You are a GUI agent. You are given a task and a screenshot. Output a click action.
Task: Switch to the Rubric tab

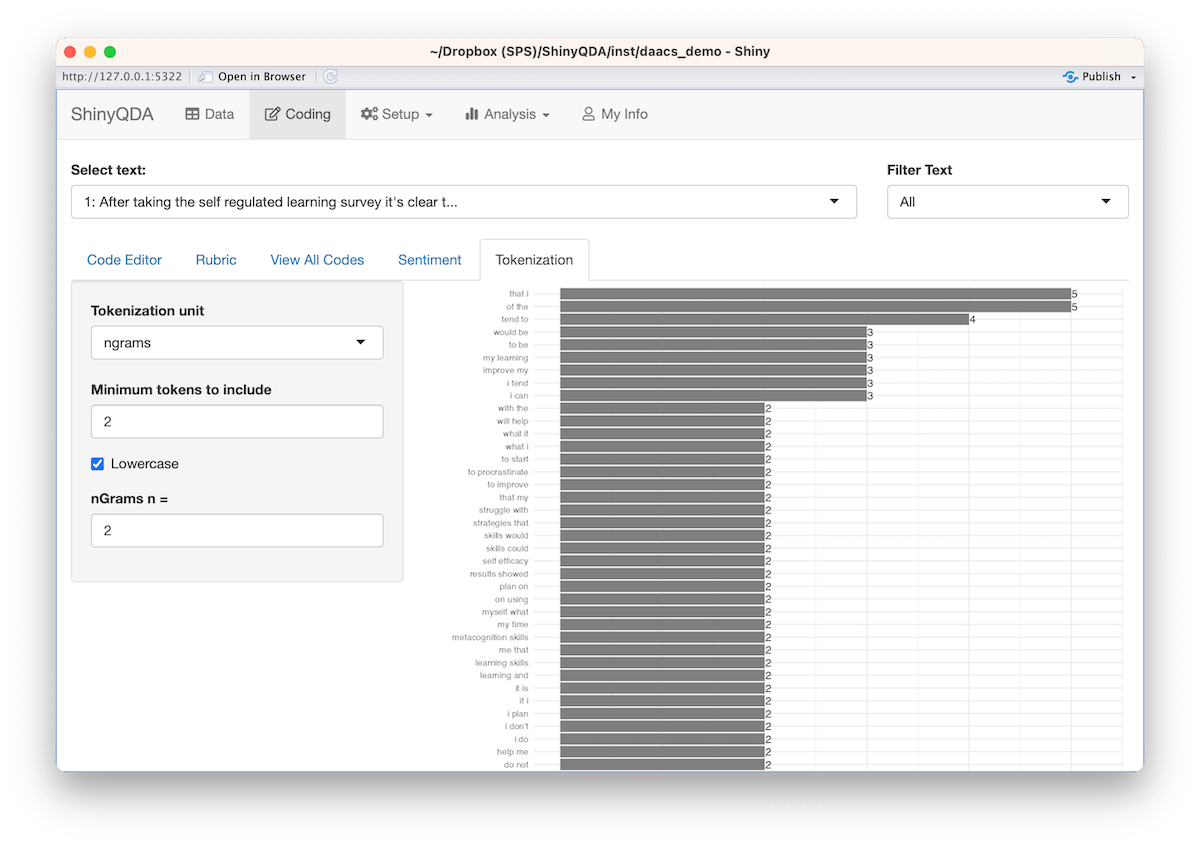click(x=216, y=260)
